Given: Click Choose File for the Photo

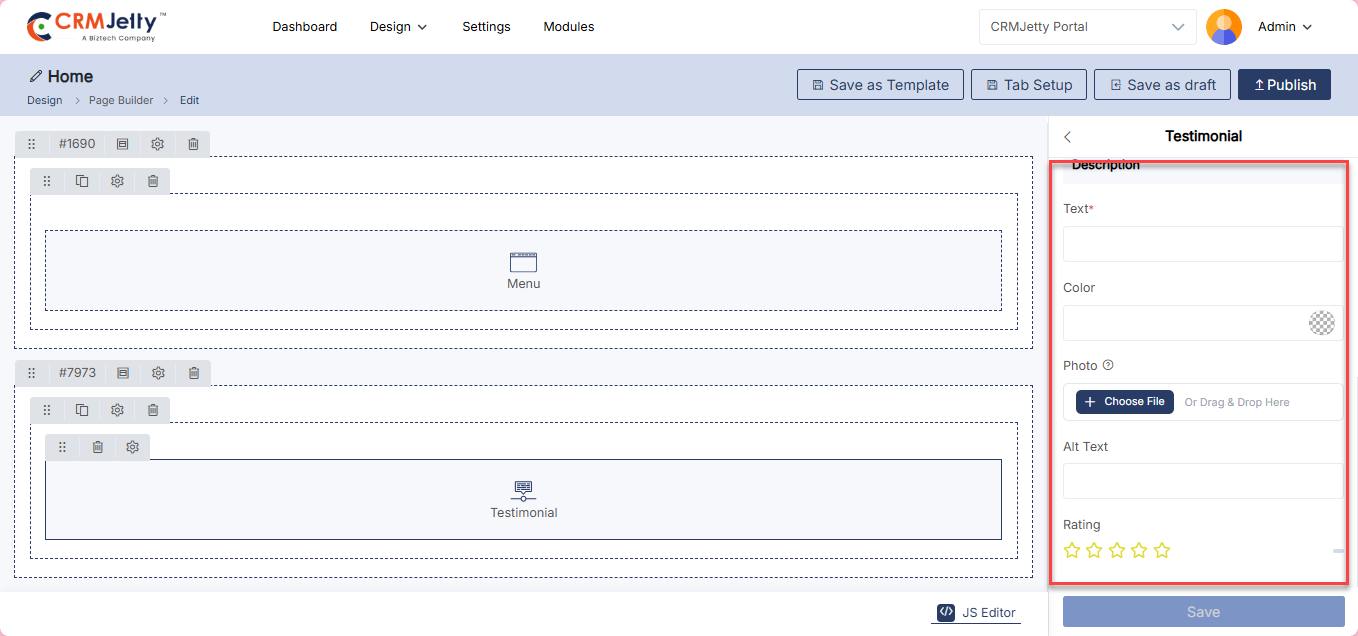Looking at the screenshot, I should (x=1124, y=402).
